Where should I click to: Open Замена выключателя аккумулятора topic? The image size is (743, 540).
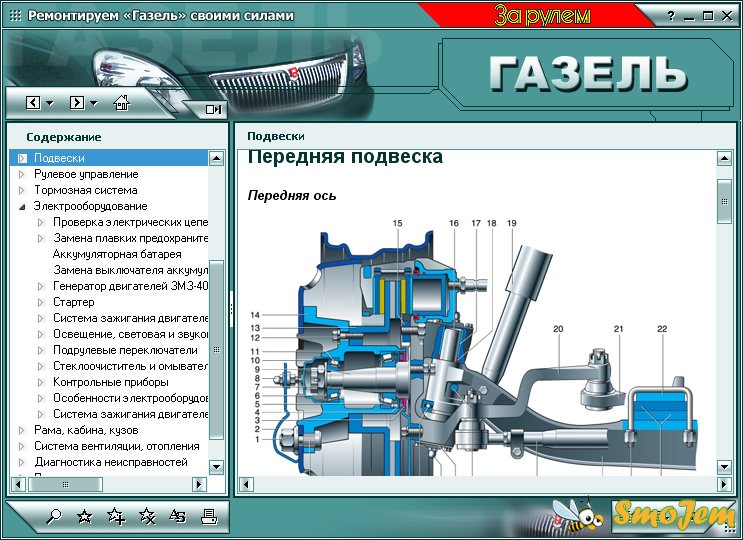[x=130, y=270]
